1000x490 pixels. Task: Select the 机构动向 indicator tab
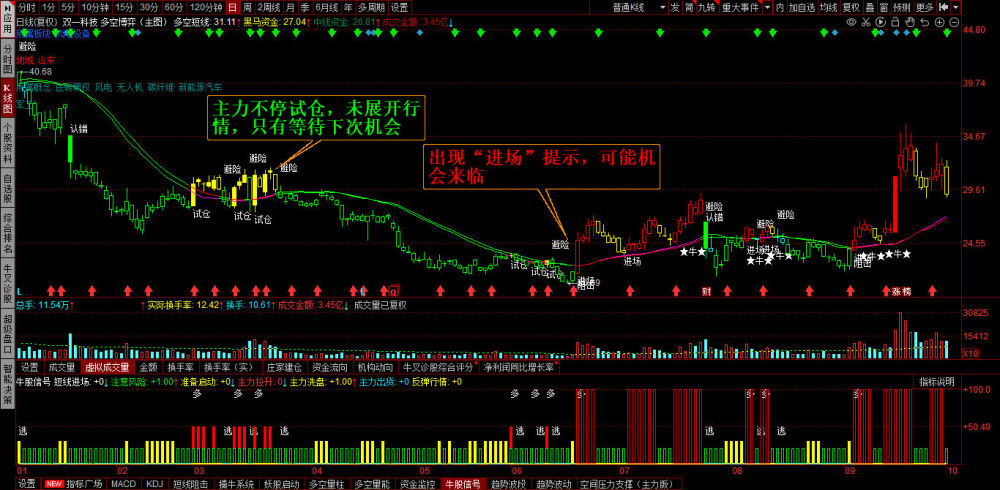tap(376, 368)
